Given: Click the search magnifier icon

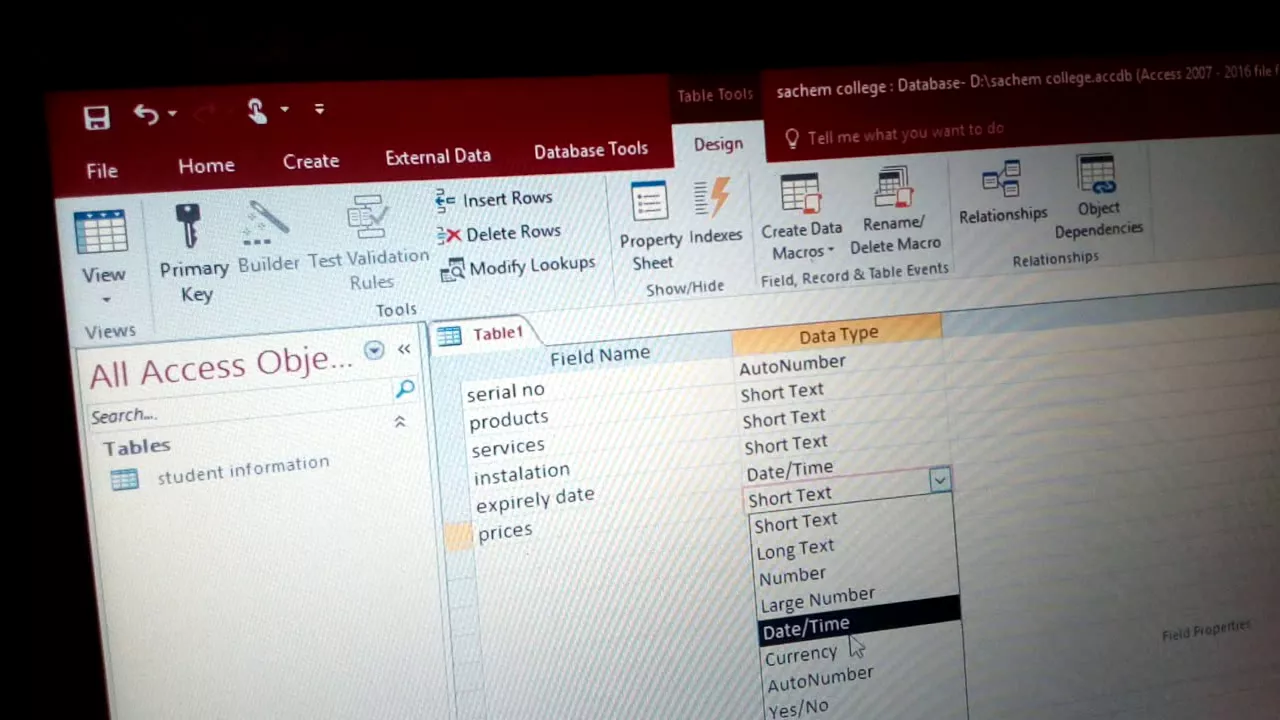Looking at the screenshot, I should [405, 389].
